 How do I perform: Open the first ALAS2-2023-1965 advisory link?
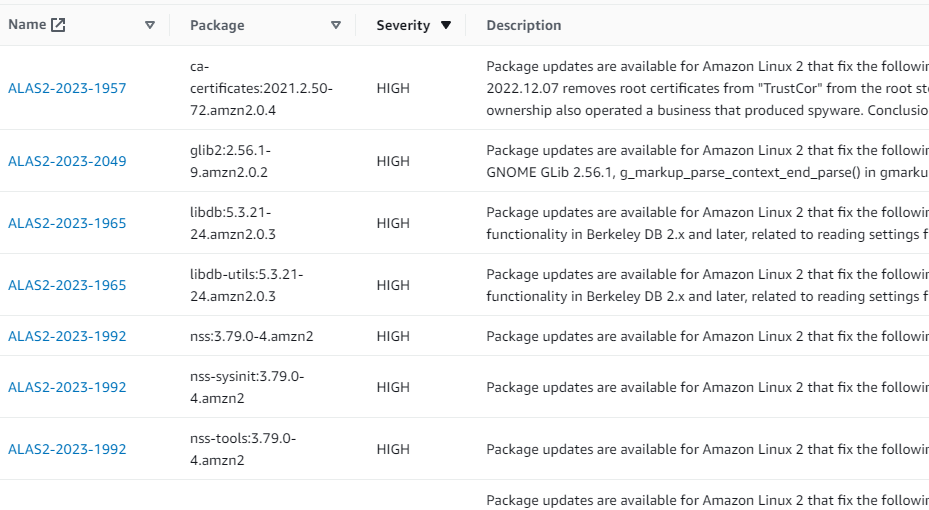pyautogui.click(x=67, y=223)
